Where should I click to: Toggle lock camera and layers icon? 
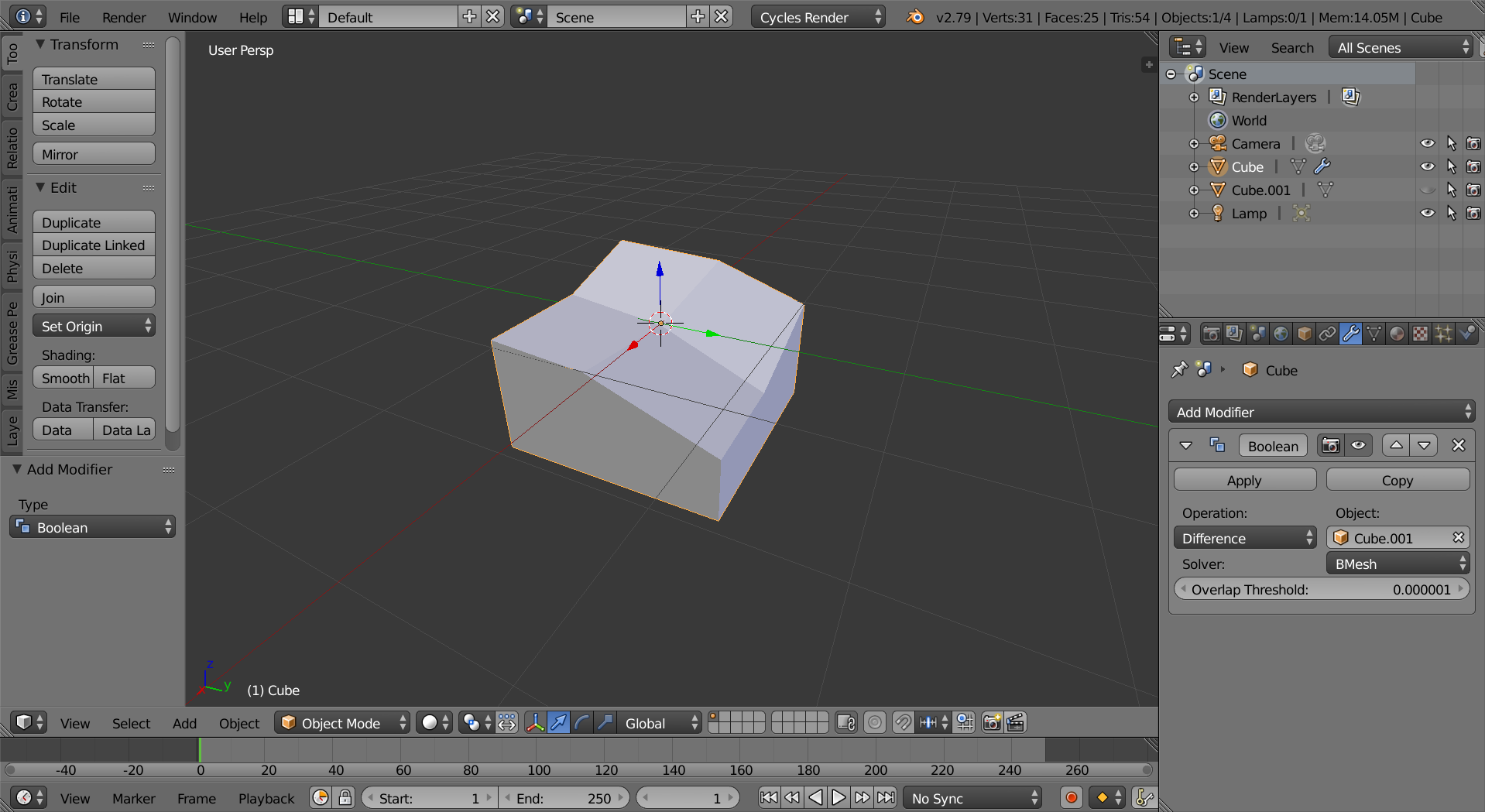[x=846, y=723]
